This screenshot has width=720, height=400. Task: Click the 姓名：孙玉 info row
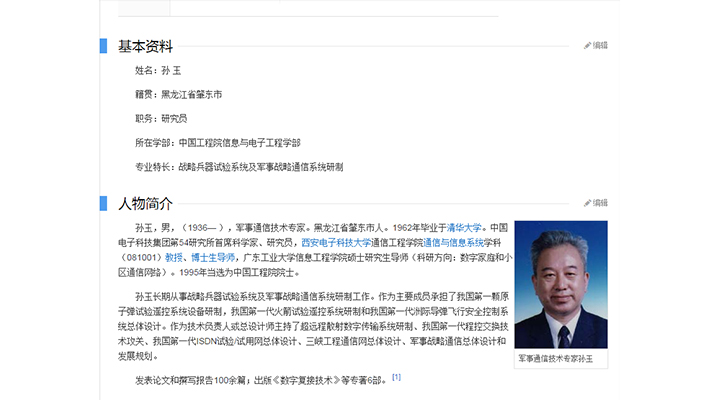coord(158,71)
